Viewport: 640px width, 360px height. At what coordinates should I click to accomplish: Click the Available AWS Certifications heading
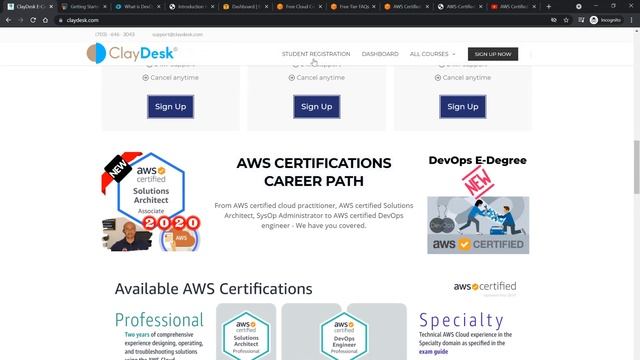(213, 289)
